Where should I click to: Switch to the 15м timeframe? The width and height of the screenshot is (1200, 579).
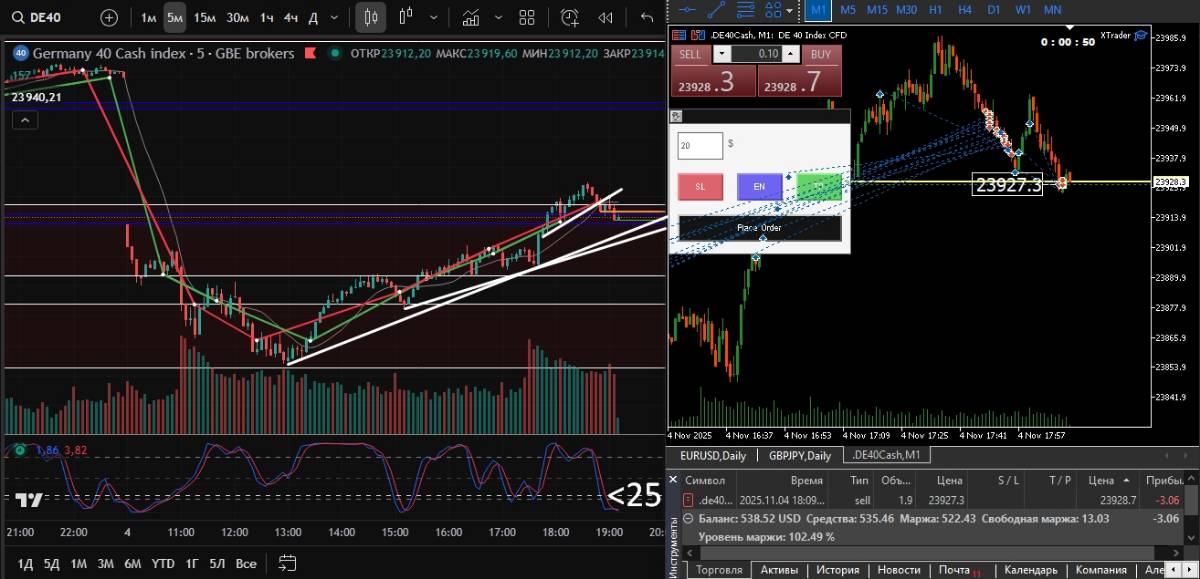click(205, 17)
